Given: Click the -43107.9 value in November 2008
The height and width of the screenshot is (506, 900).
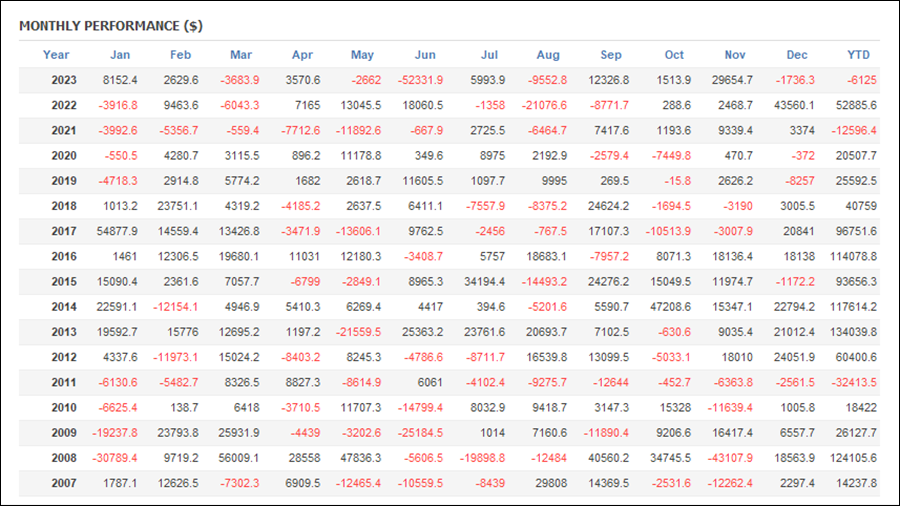Looking at the screenshot, I should click(x=730, y=458).
